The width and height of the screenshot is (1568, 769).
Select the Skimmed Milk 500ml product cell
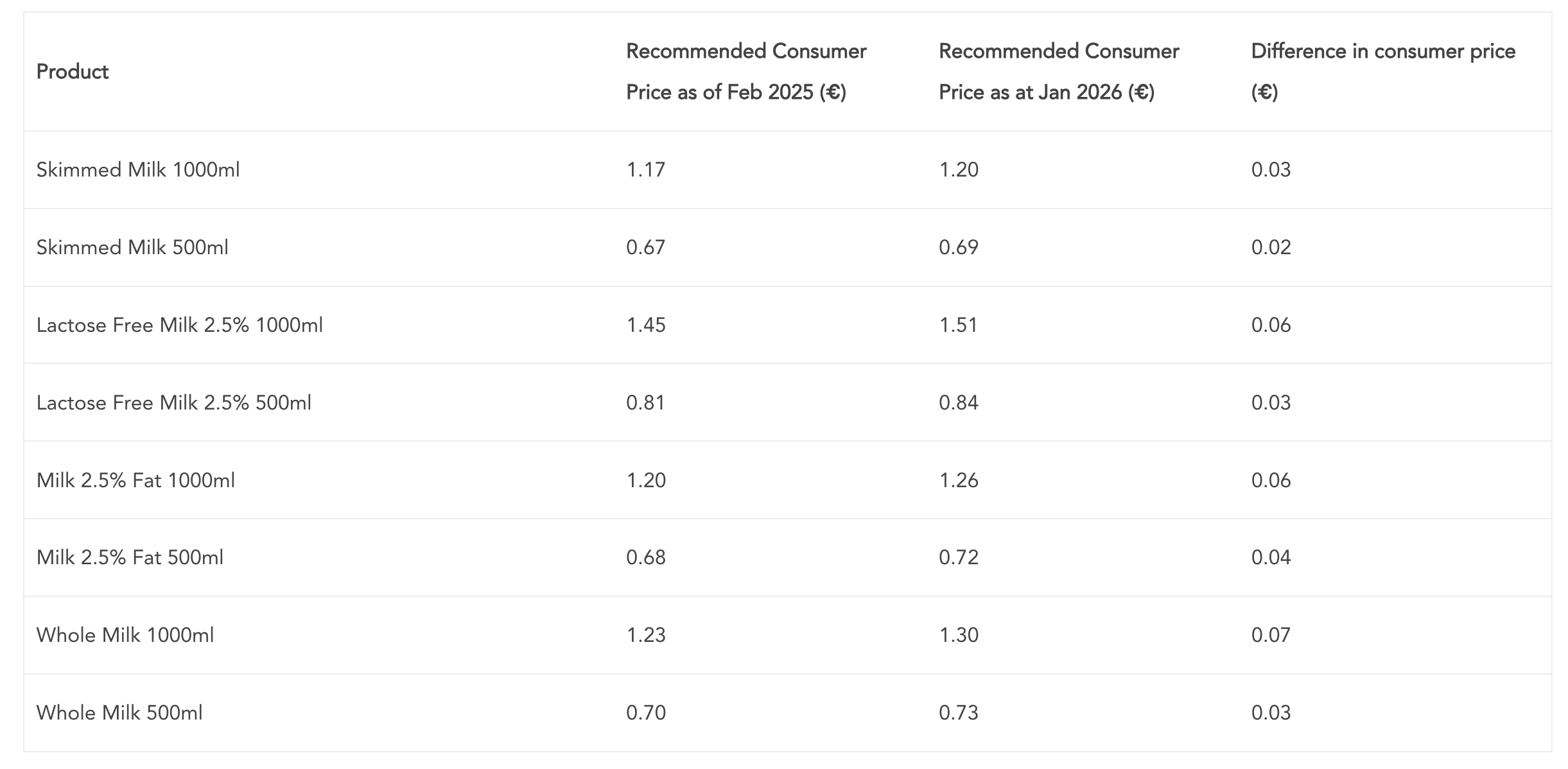[132, 248]
